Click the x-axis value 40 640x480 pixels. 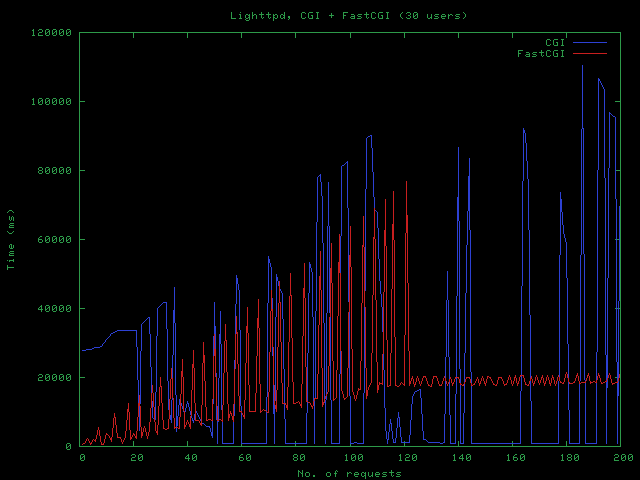(191, 458)
